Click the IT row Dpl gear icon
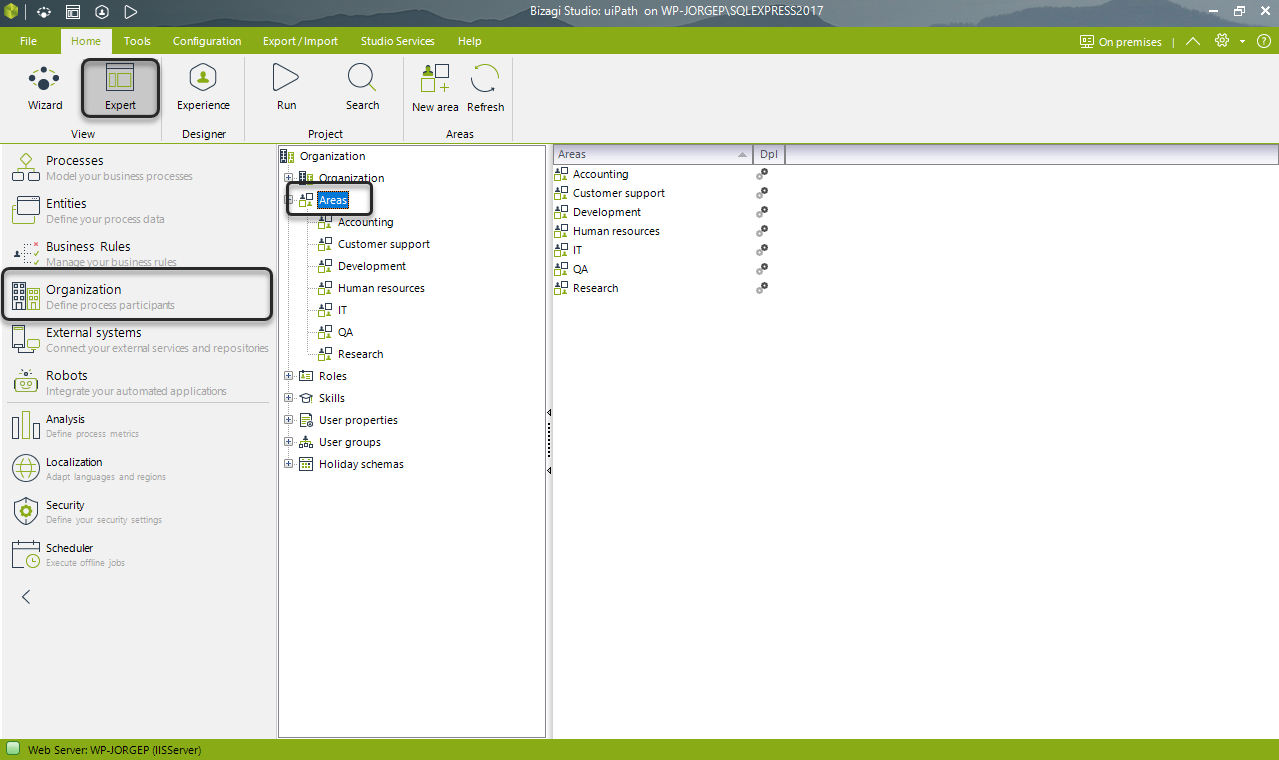The width and height of the screenshot is (1279, 760). click(x=762, y=250)
